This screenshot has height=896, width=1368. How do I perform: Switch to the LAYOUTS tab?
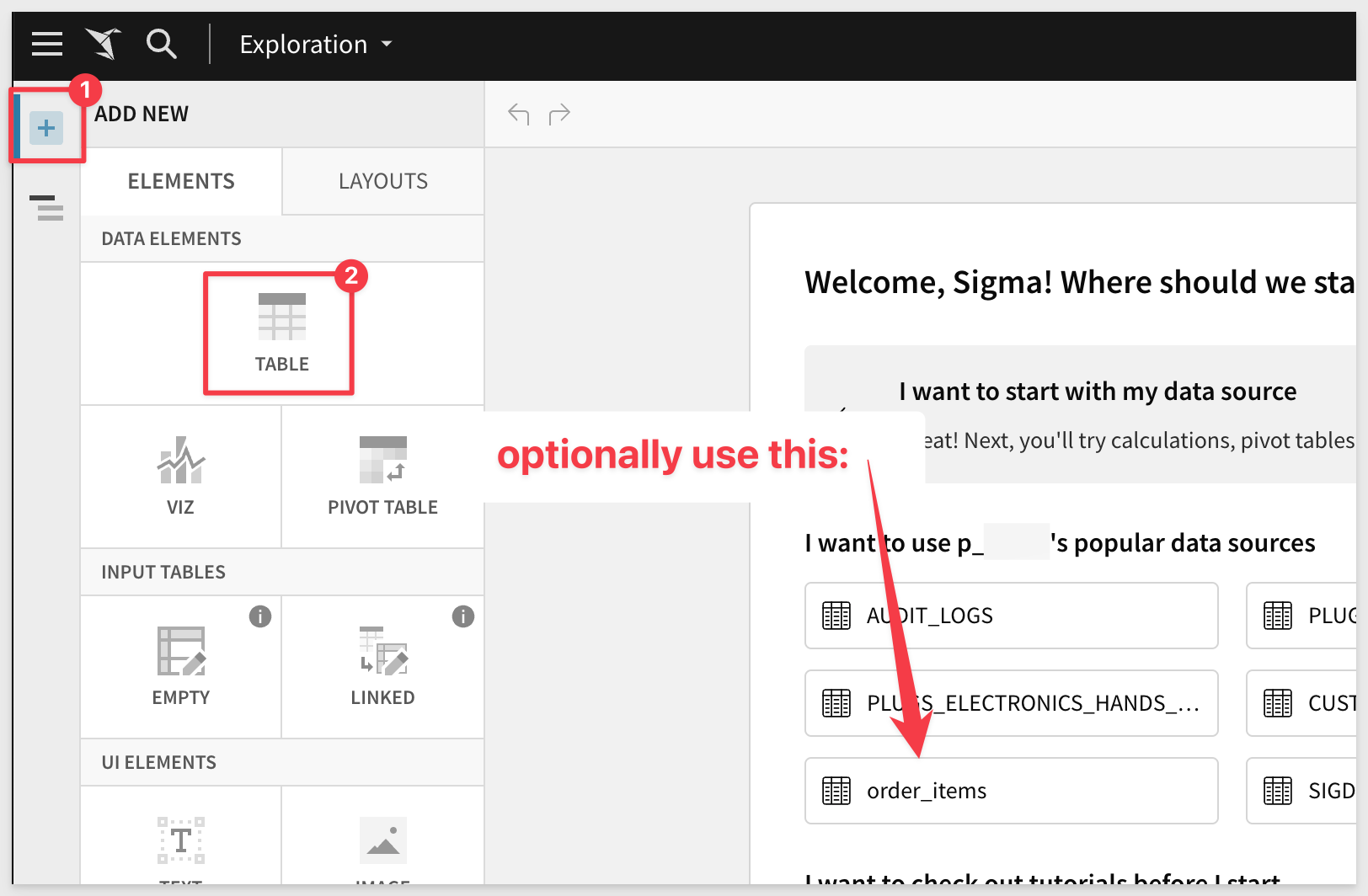click(x=383, y=181)
